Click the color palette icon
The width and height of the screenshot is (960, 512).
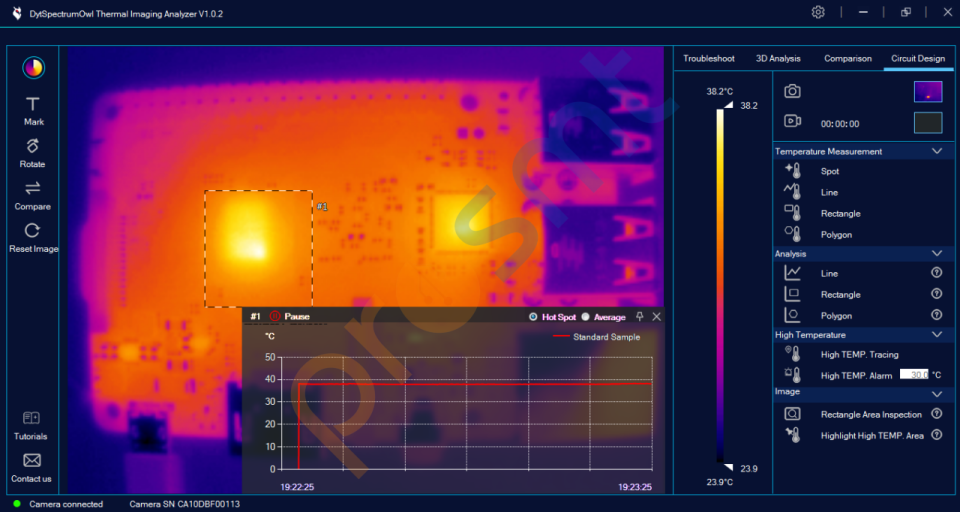[x=33, y=68]
